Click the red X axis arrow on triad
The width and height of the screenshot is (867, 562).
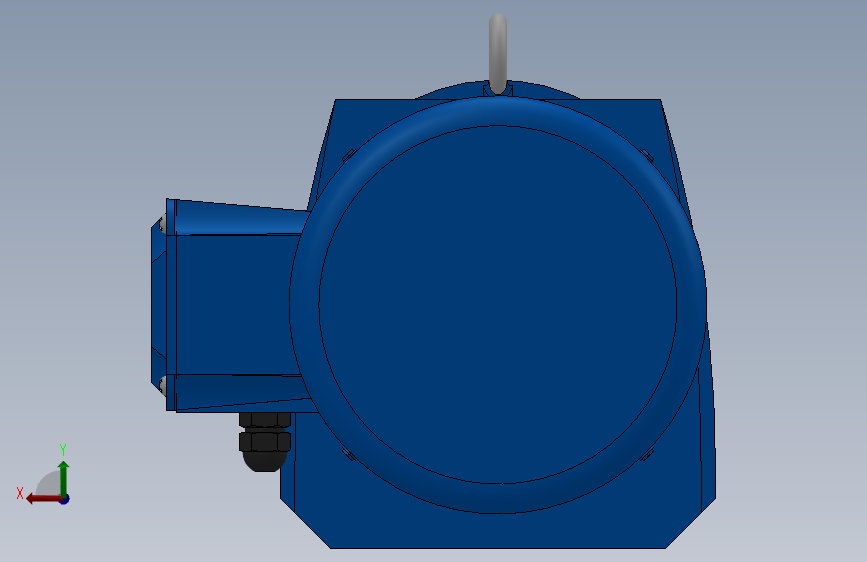click(43, 499)
